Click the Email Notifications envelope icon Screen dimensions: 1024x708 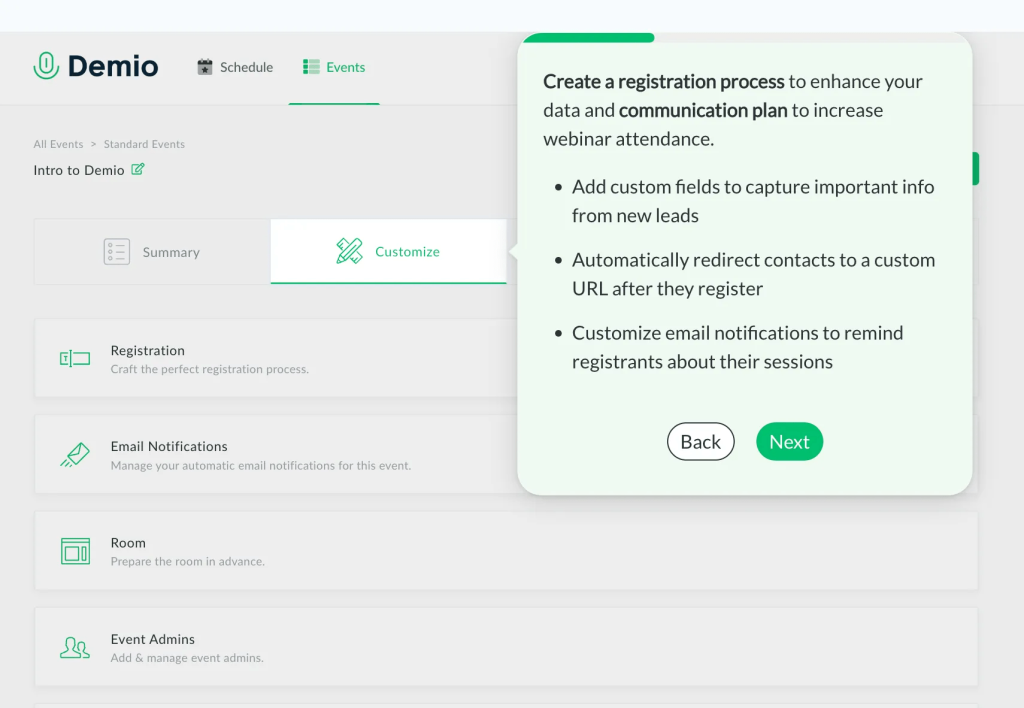point(75,455)
